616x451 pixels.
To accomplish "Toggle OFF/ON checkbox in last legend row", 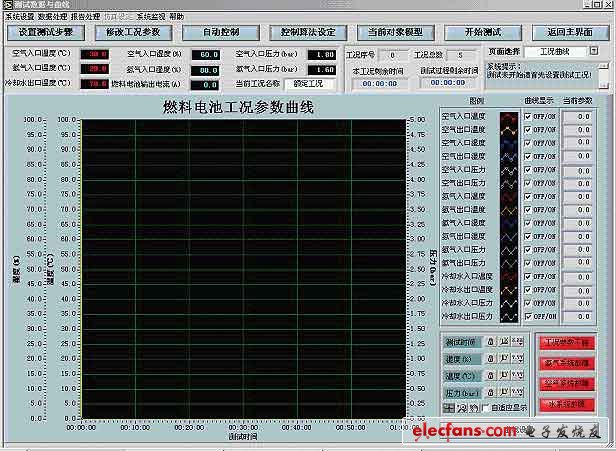I will click(529, 315).
